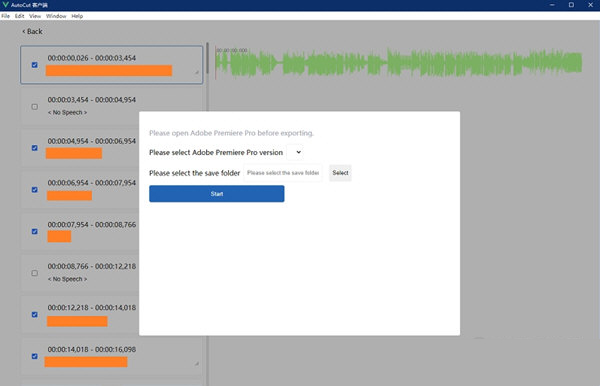Minimize the AutoCut window
The height and width of the screenshot is (386, 600).
[x=552, y=5]
